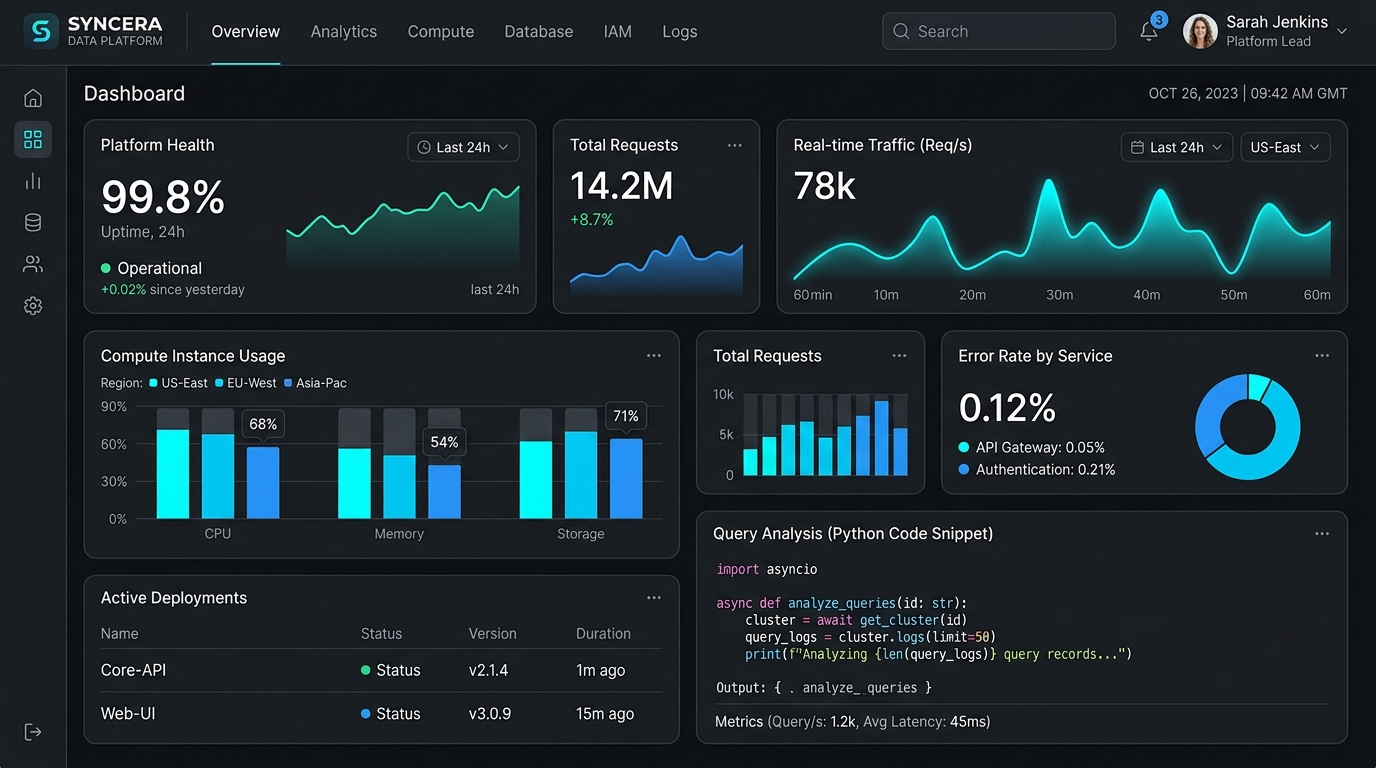
Task: Click '+0.02% since yesterday' text
Action: point(173,290)
